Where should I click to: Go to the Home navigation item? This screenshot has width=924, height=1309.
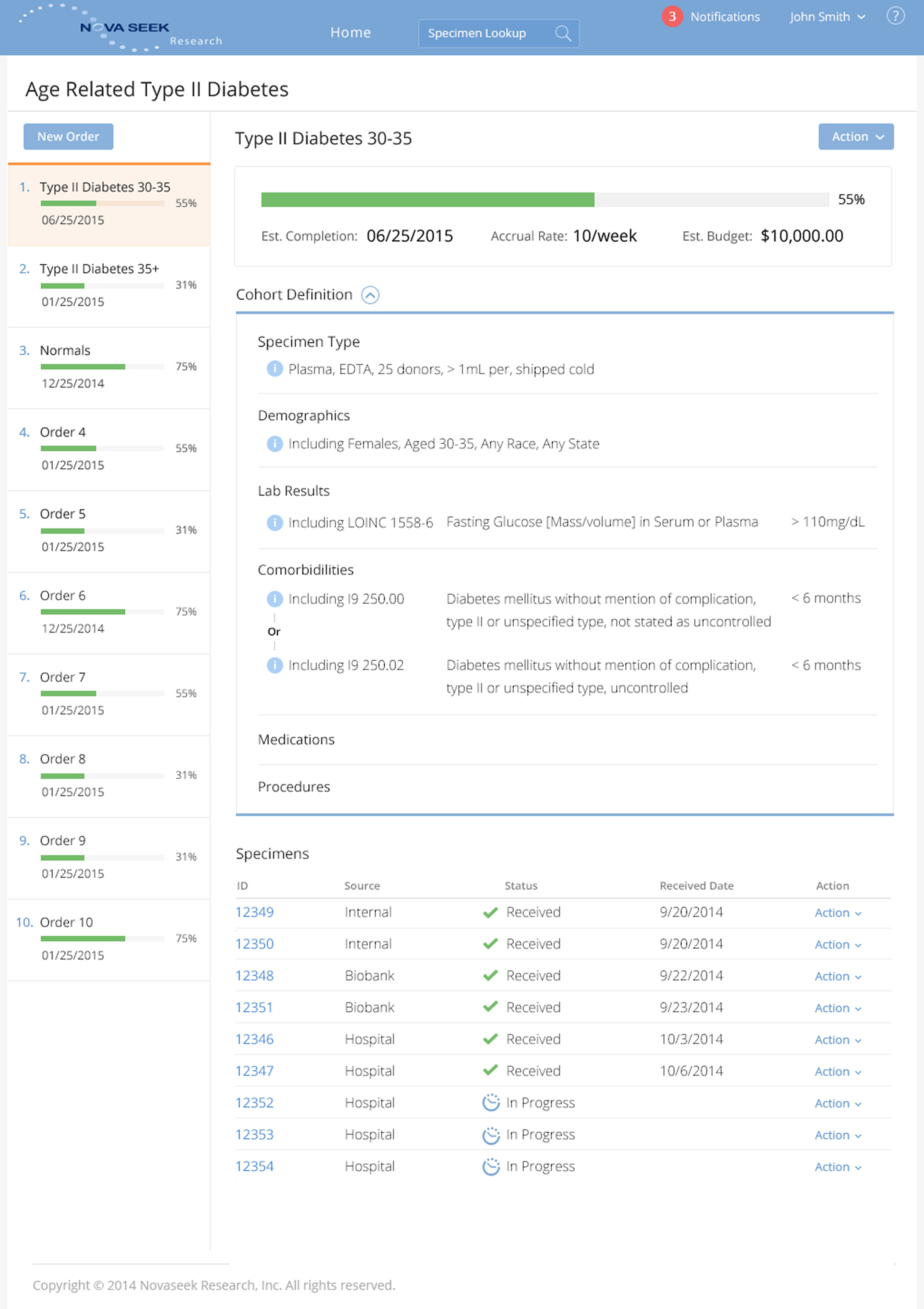[350, 32]
